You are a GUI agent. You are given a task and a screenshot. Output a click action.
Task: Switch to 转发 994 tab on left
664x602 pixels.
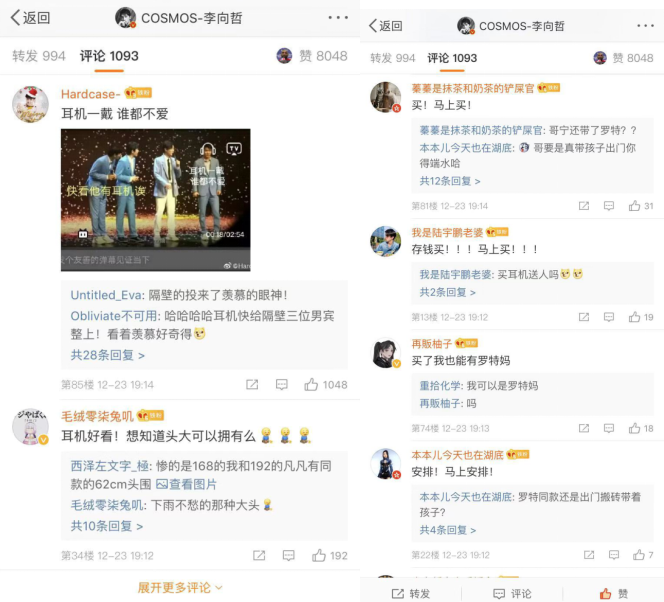point(39,56)
